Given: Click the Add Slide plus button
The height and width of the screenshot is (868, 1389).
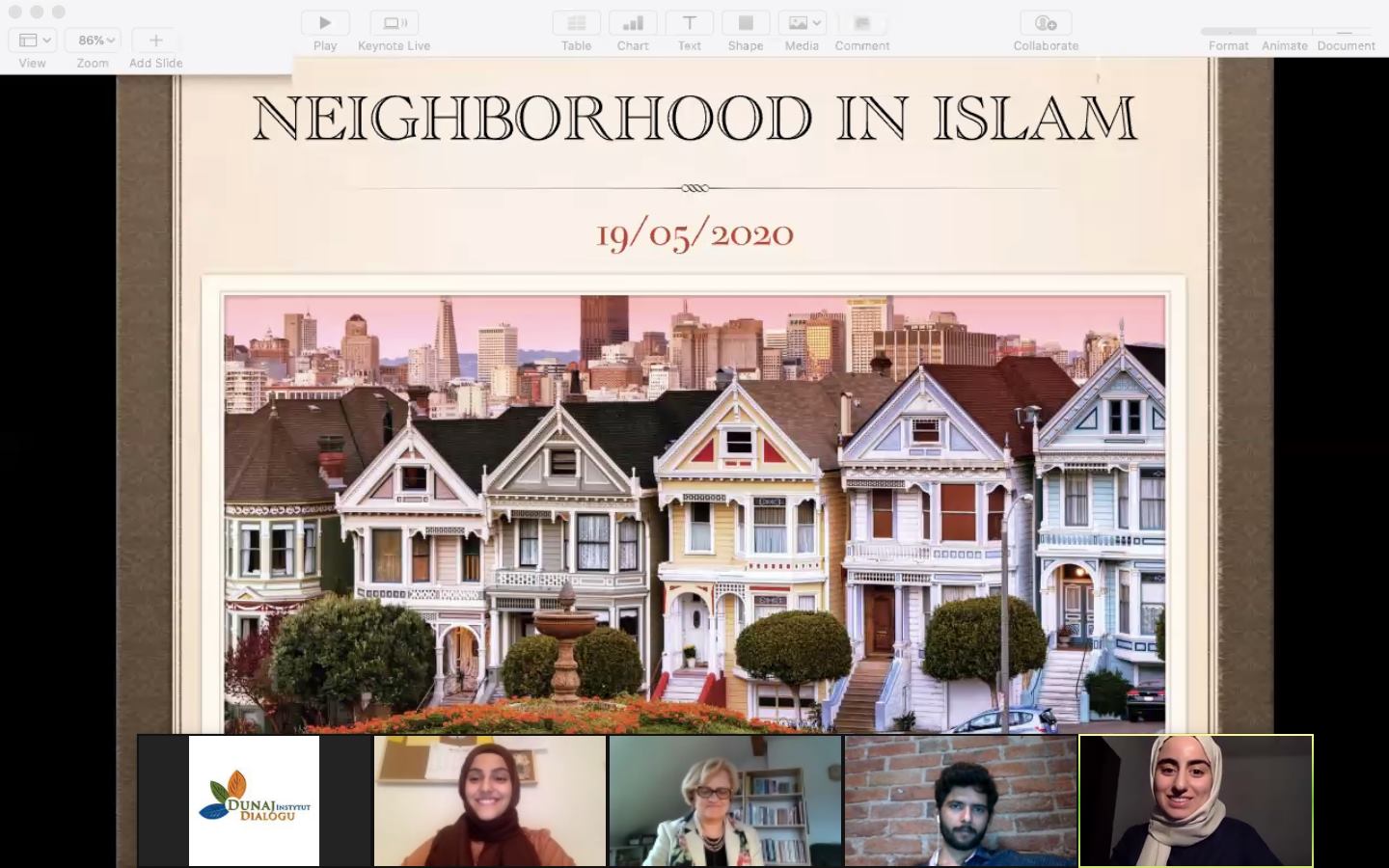Looking at the screenshot, I should [155, 41].
